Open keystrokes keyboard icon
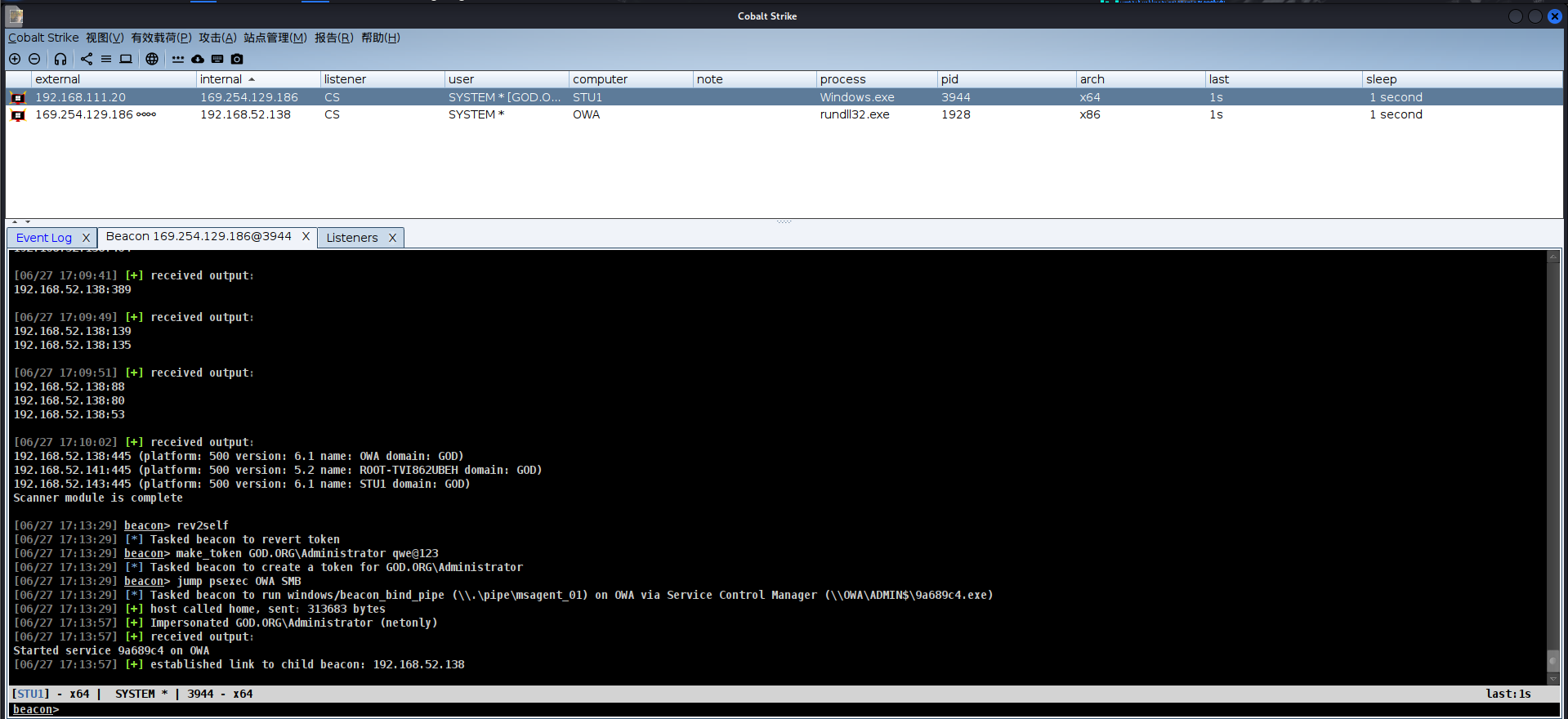The width and height of the screenshot is (1568, 719). (x=217, y=59)
